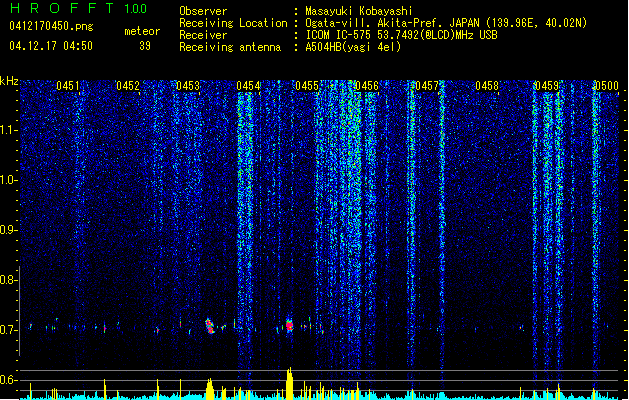Click the 0454 time marker
The width and height of the screenshot is (629, 400).
tap(248, 86)
